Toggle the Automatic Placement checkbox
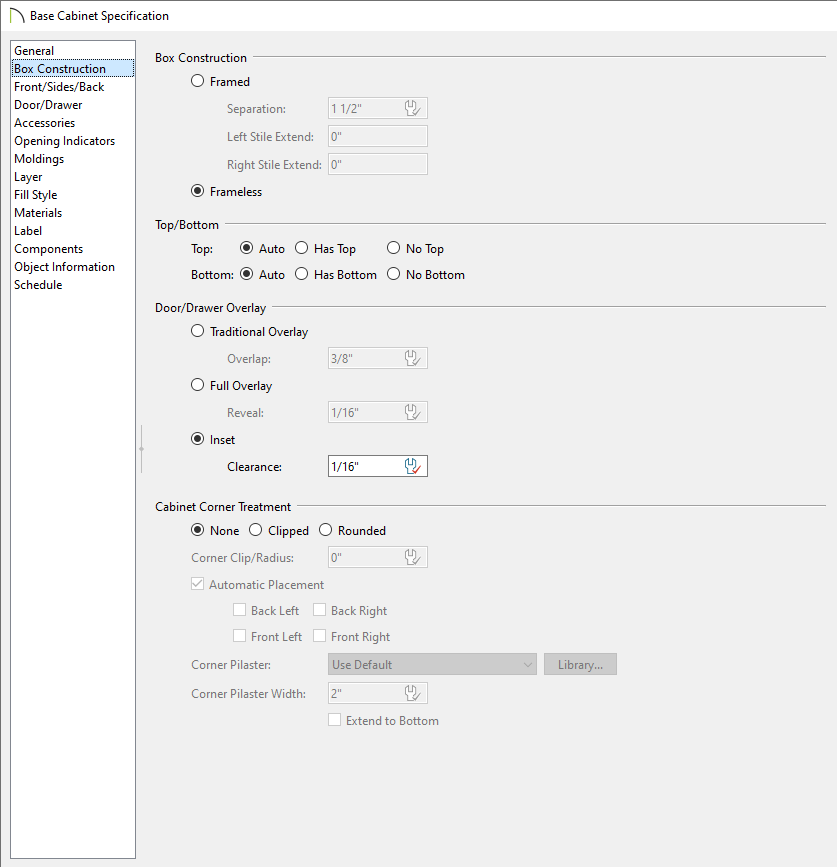Screen dimensions: 837x867 point(197,584)
